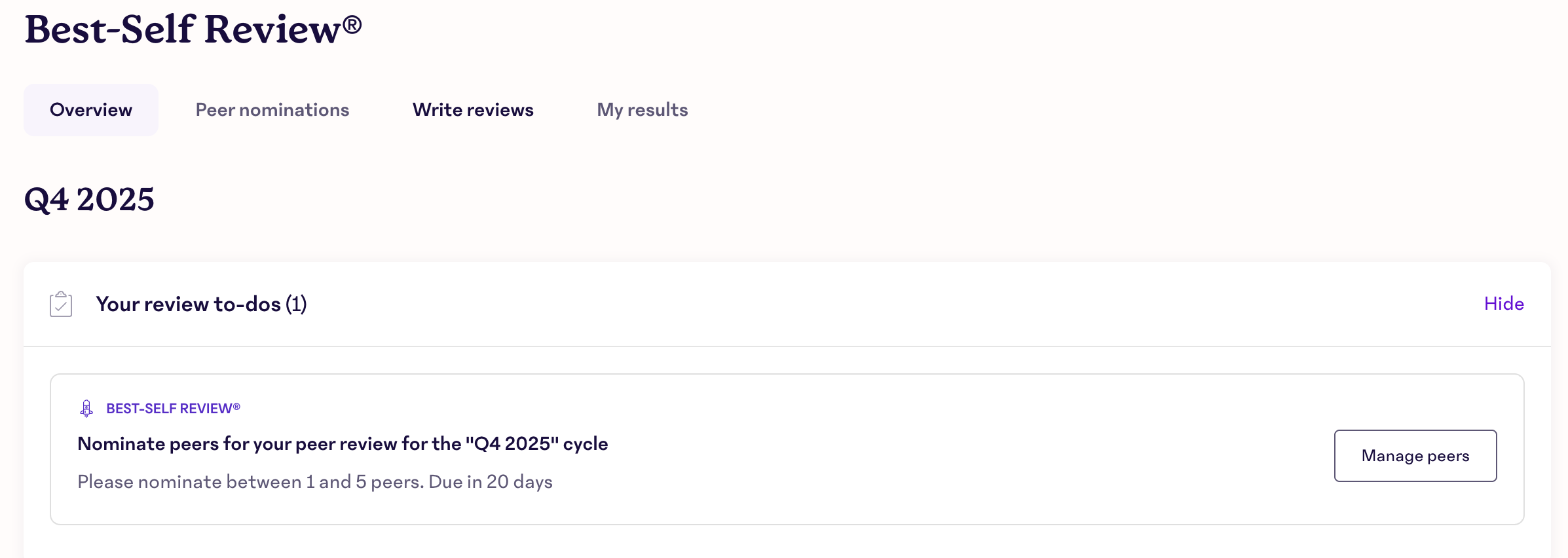1568x558 pixels.
Task: Select the nominate peers task title
Action: (x=342, y=443)
